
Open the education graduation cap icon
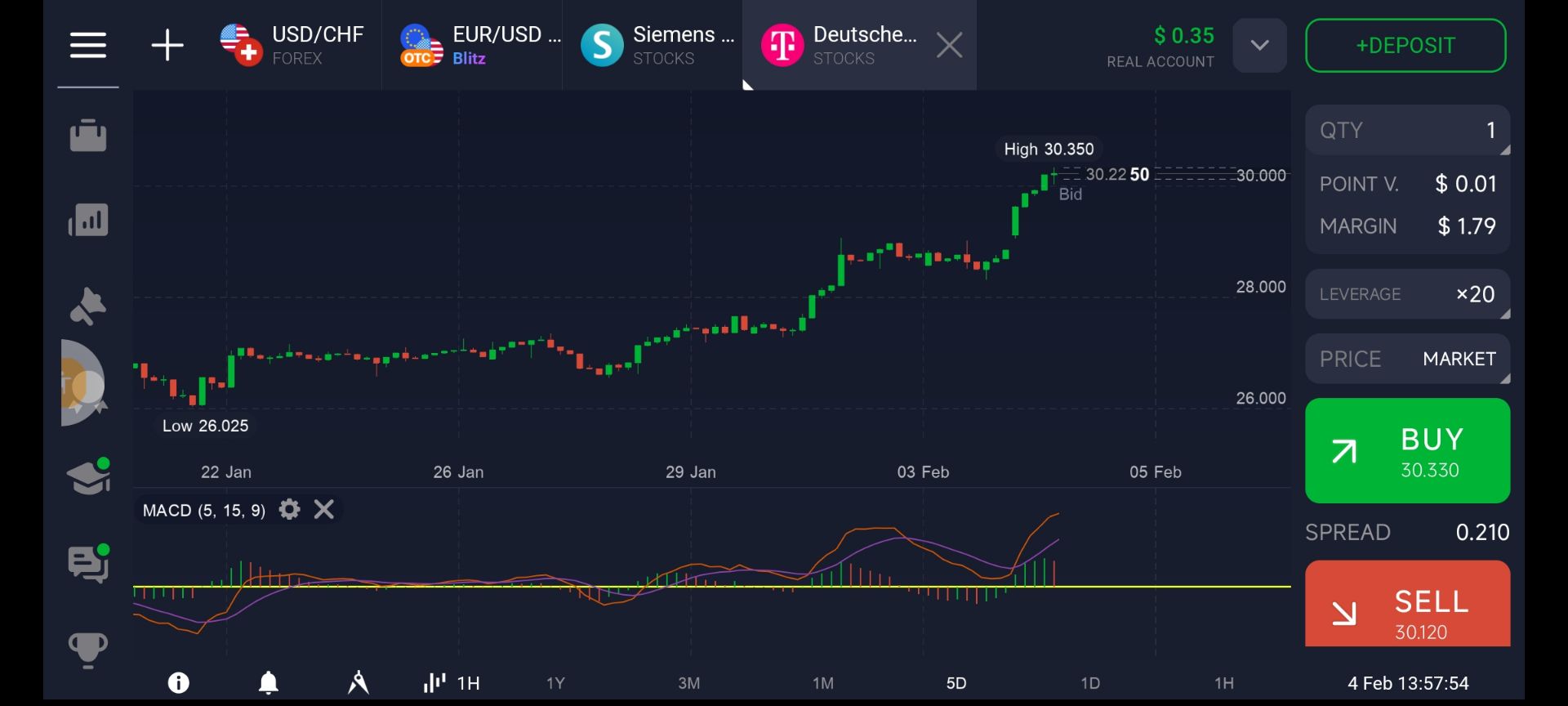[x=88, y=477]
